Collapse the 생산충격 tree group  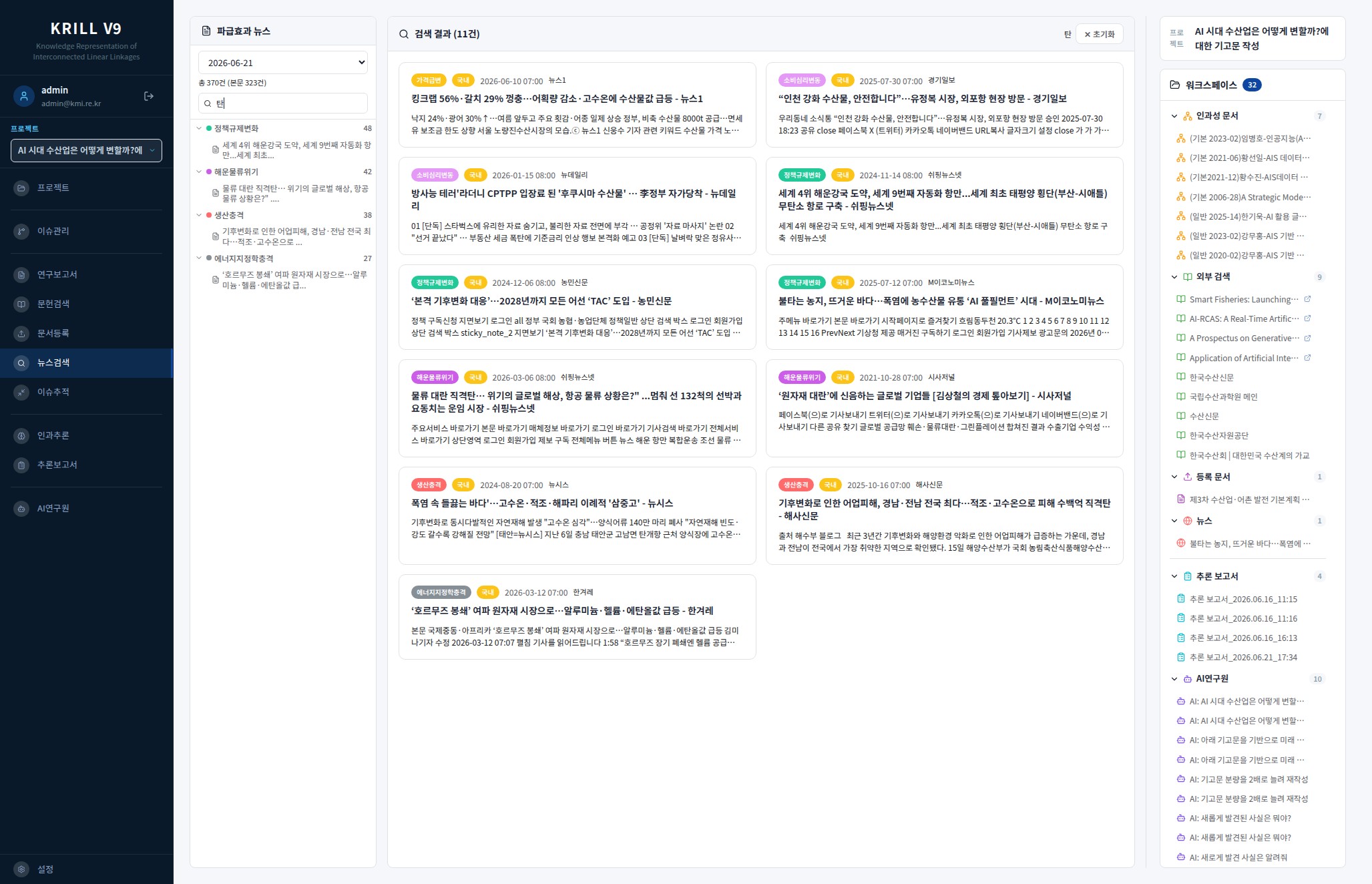pyautogui.click(x=199, y=215)
